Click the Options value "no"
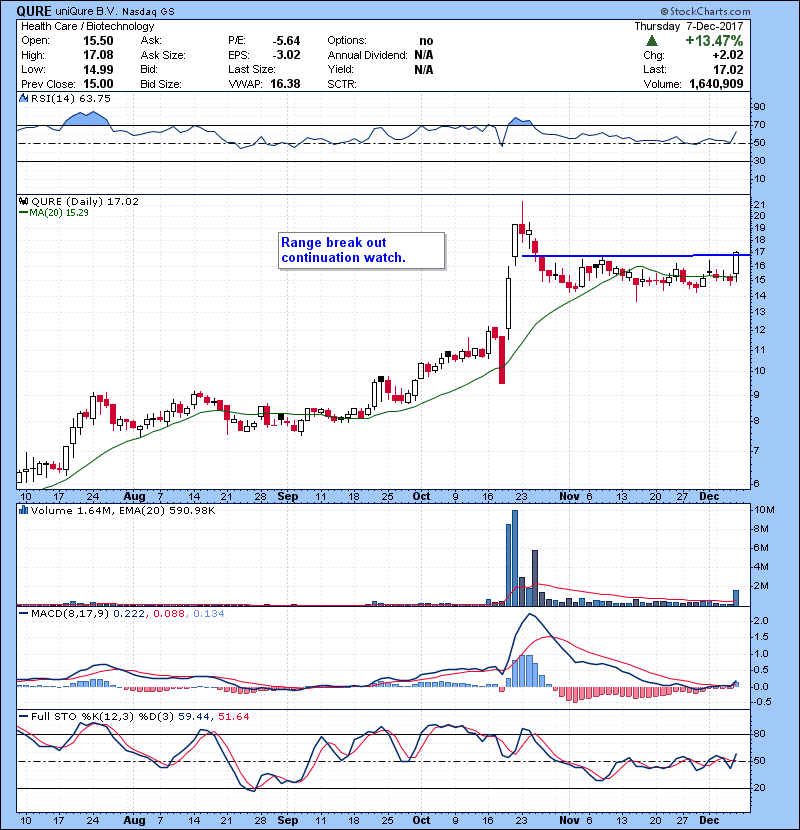800x830 pixels. coord(426,41)
